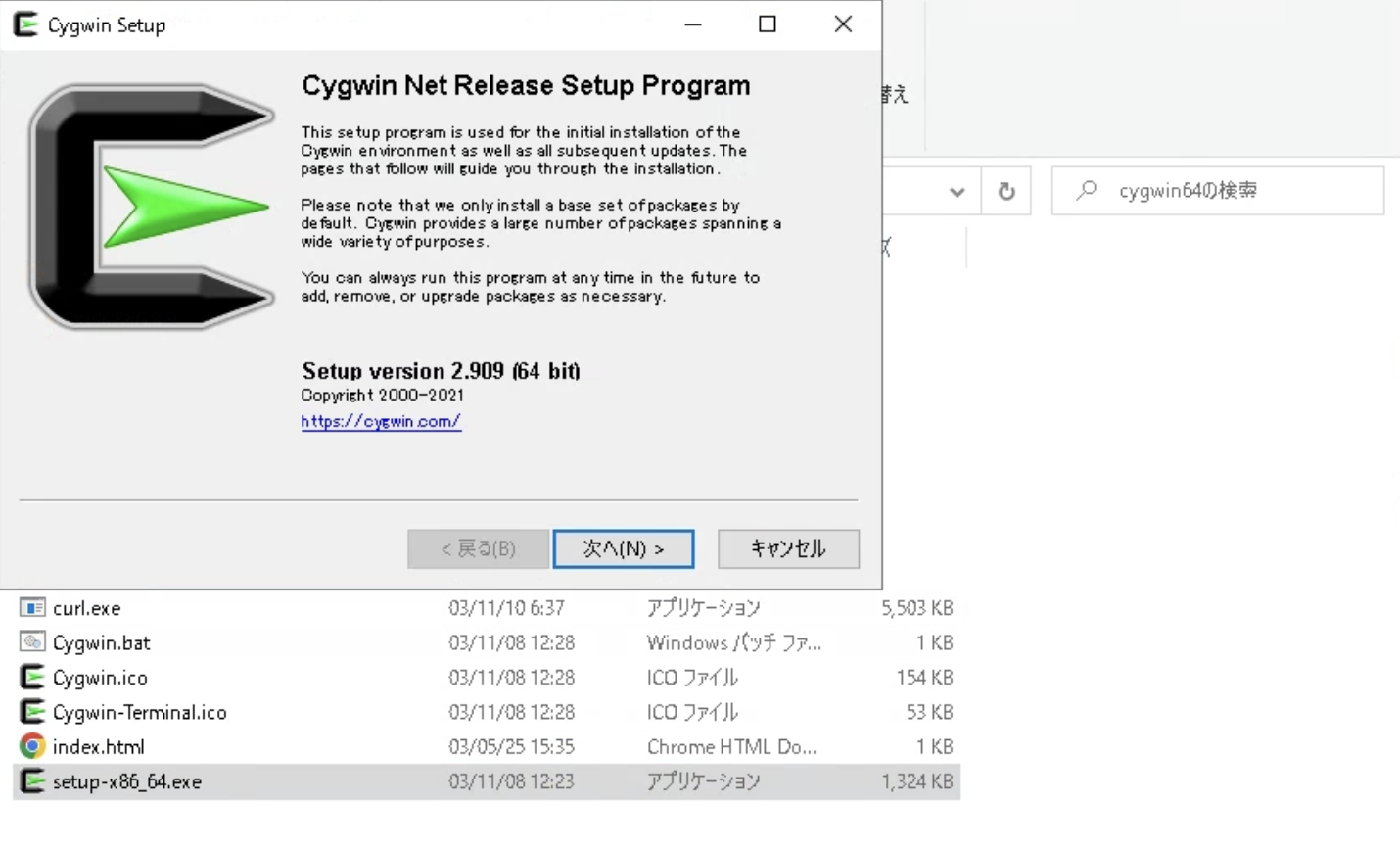Click the 次へ(N) button to continue setup
Image resolution: width=1400 pixels, height=850 pixels.
[x=624, y=548]
